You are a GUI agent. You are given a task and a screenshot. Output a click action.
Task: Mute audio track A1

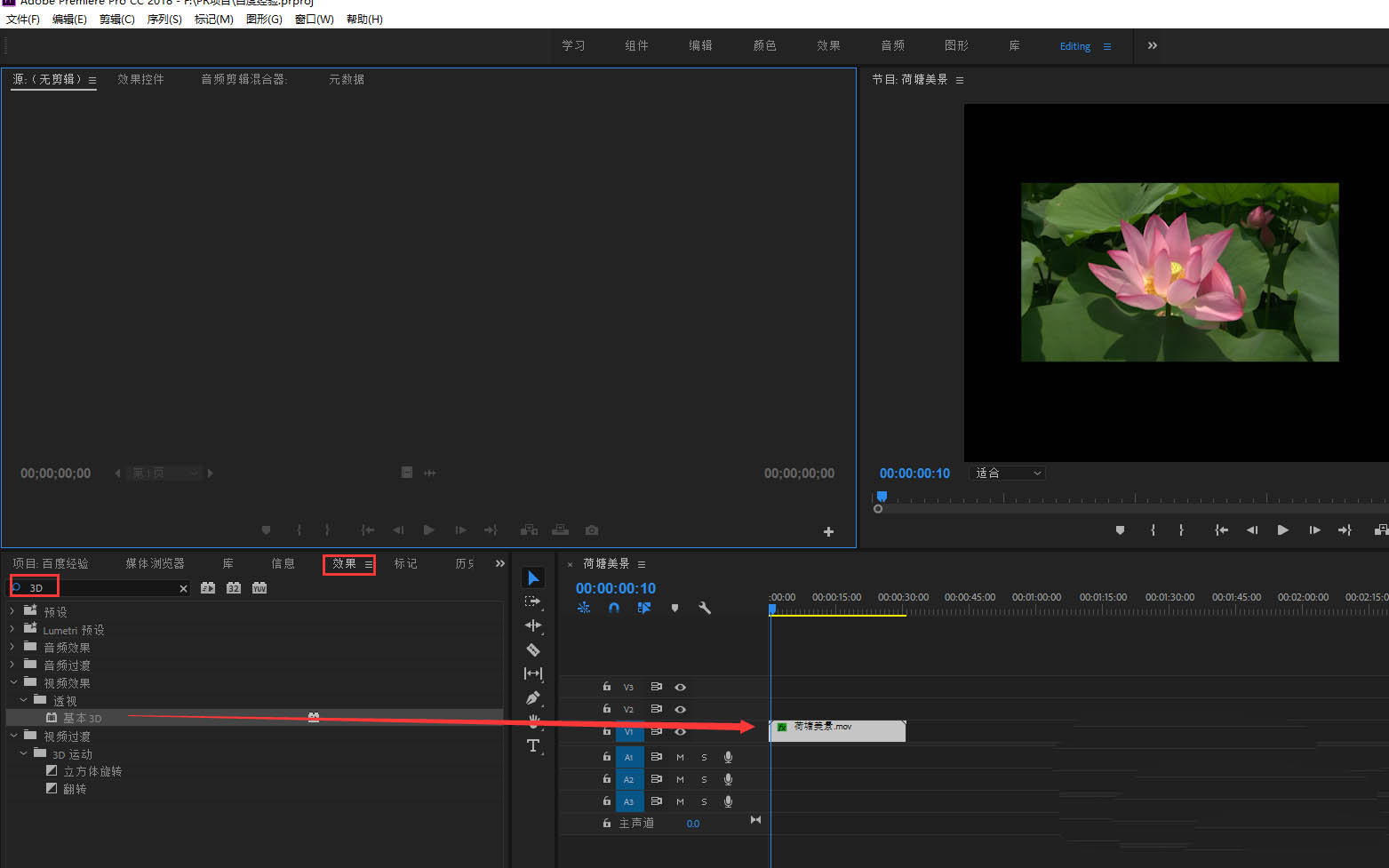click(680, 757)
